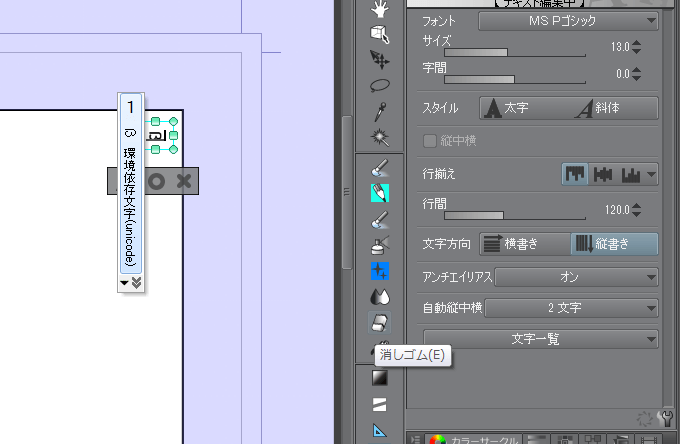Select the Blend droplet tool
This screenshot has height=444, width=680.
pos(380,297)
